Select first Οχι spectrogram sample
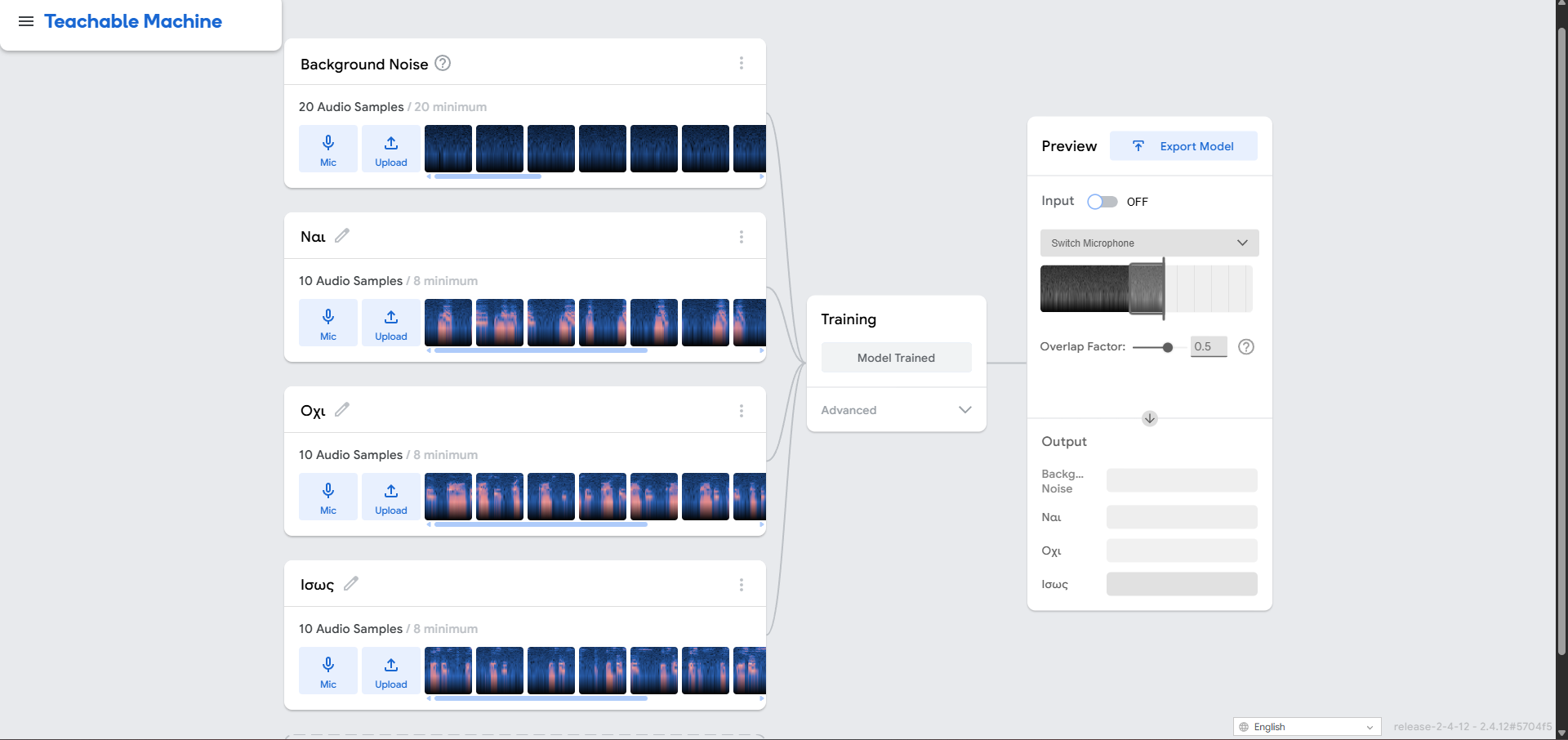 [x=448, y=497]
